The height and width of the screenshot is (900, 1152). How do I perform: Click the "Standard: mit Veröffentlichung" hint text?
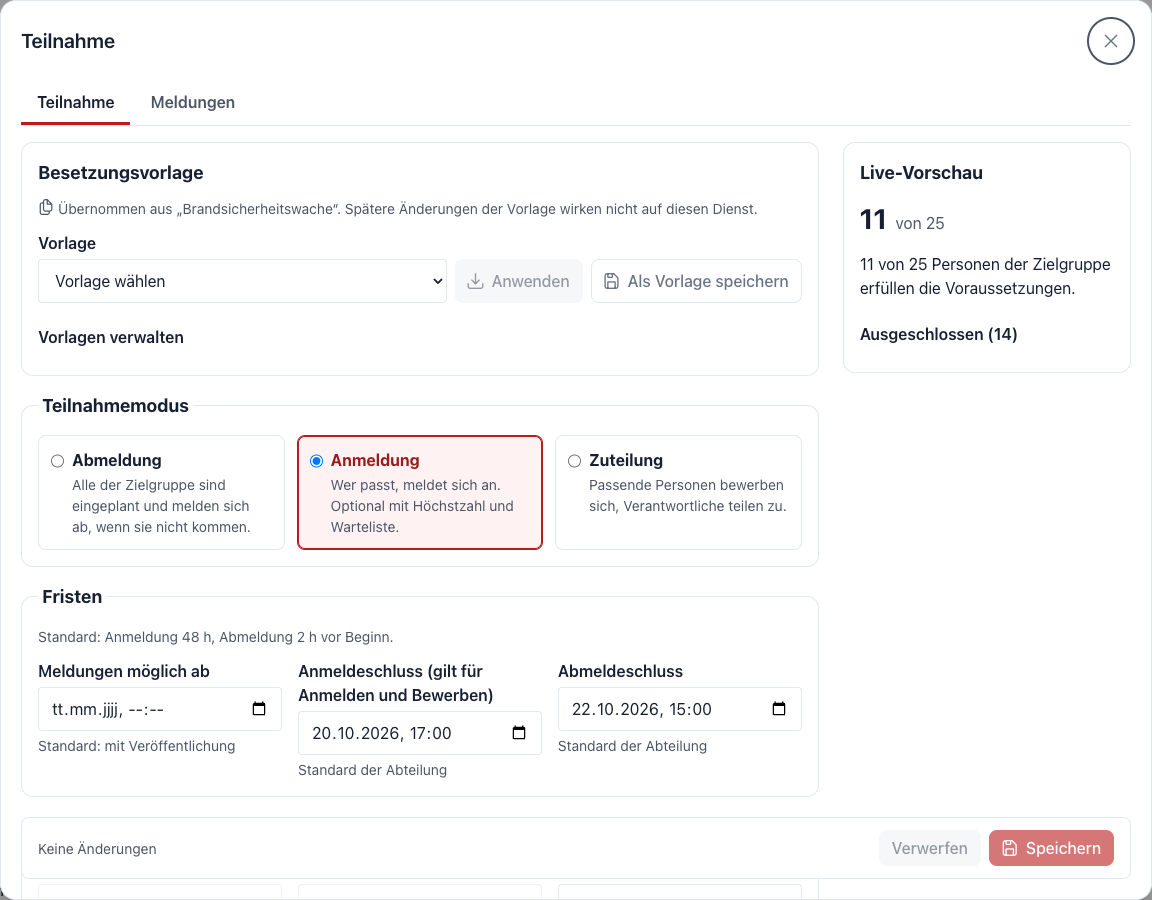tap(137, 746)
